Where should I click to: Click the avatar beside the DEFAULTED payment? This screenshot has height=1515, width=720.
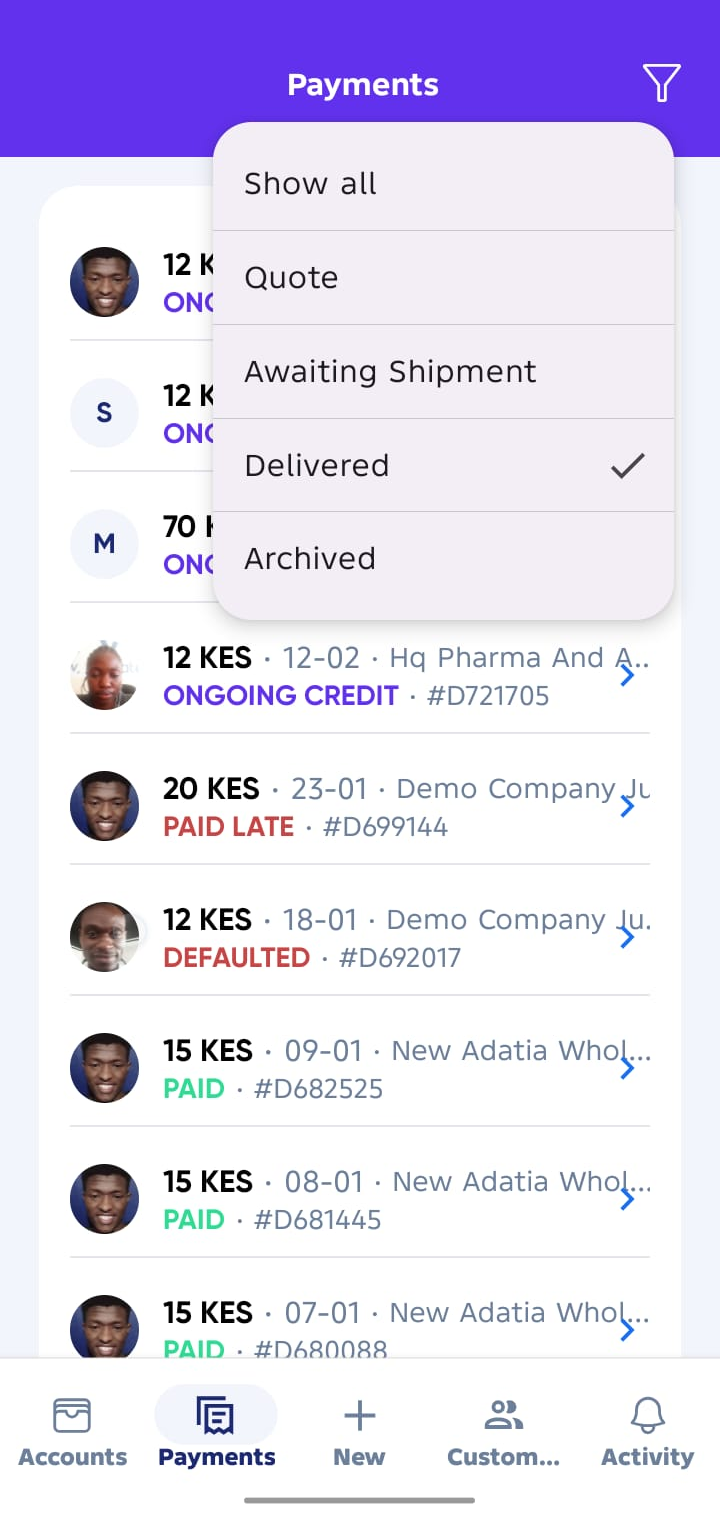coord(104,937)
